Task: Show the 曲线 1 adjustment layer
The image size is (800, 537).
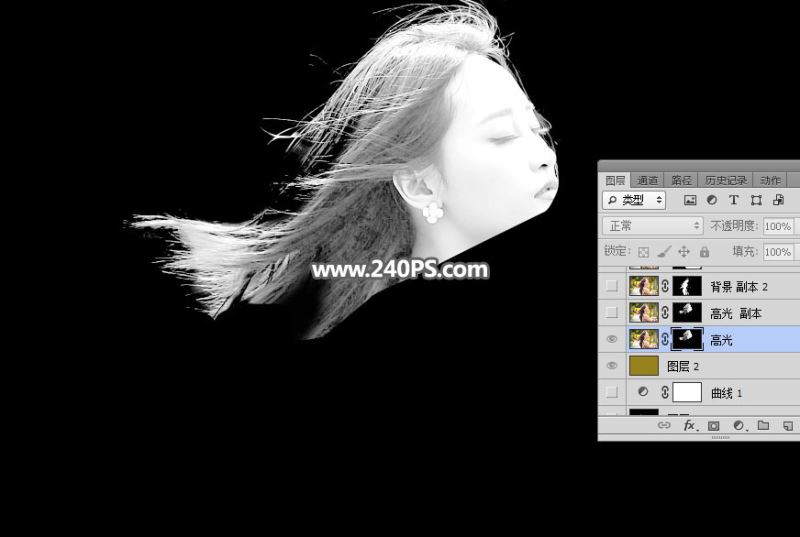Action: coord(611,392)
